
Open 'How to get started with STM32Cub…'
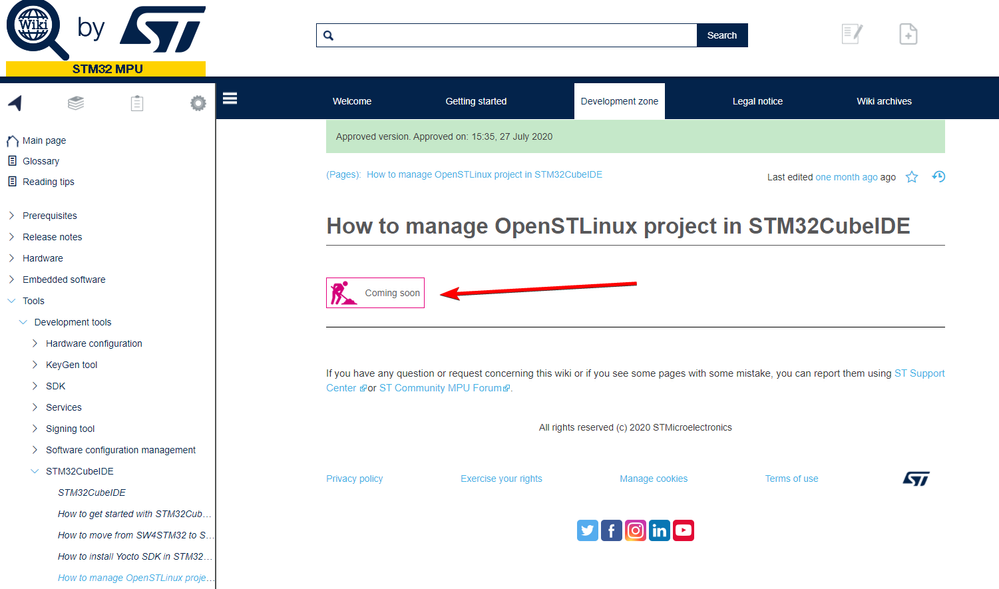coord(134,514)
